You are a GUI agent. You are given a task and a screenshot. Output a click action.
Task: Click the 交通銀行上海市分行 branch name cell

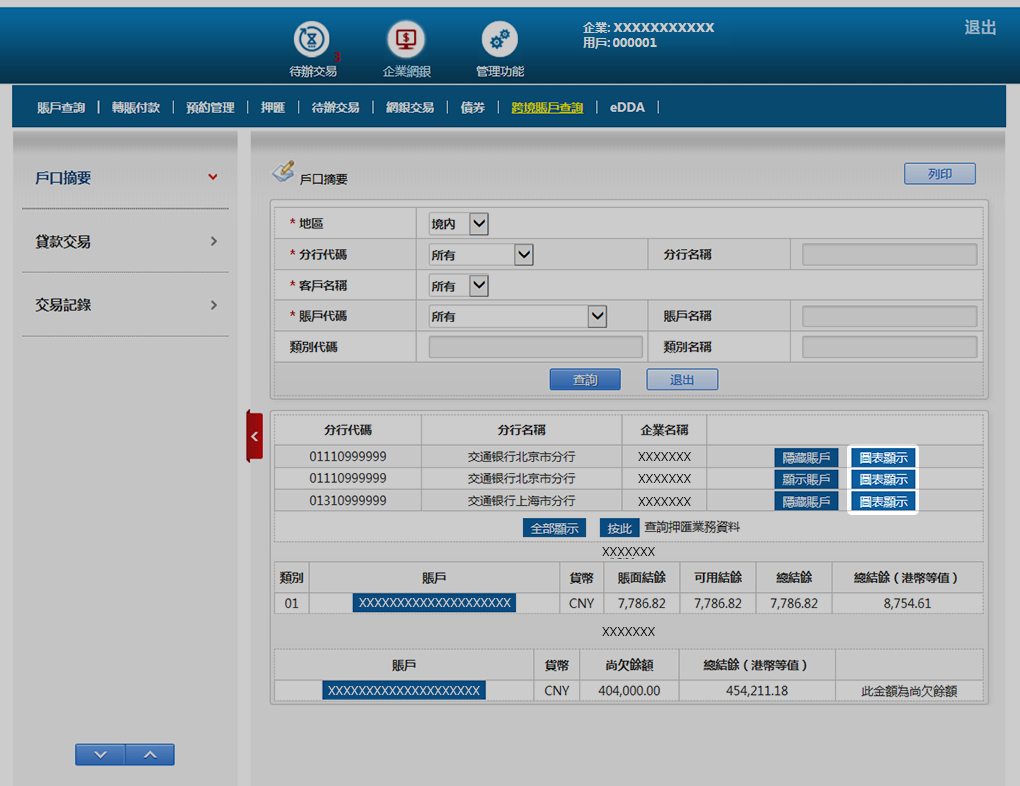[x=521, y=500]
